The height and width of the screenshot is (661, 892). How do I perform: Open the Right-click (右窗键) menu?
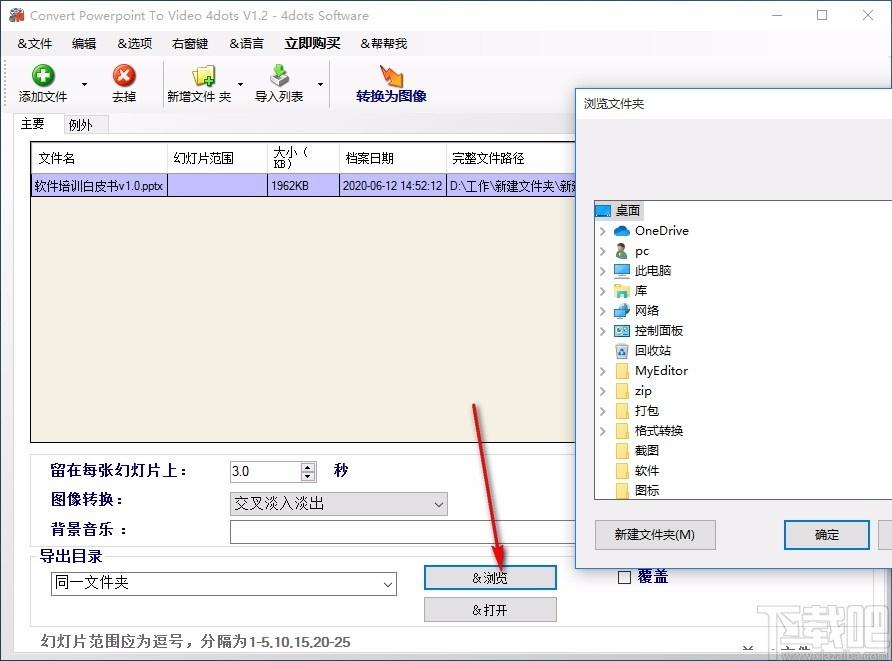click(190, 43)
